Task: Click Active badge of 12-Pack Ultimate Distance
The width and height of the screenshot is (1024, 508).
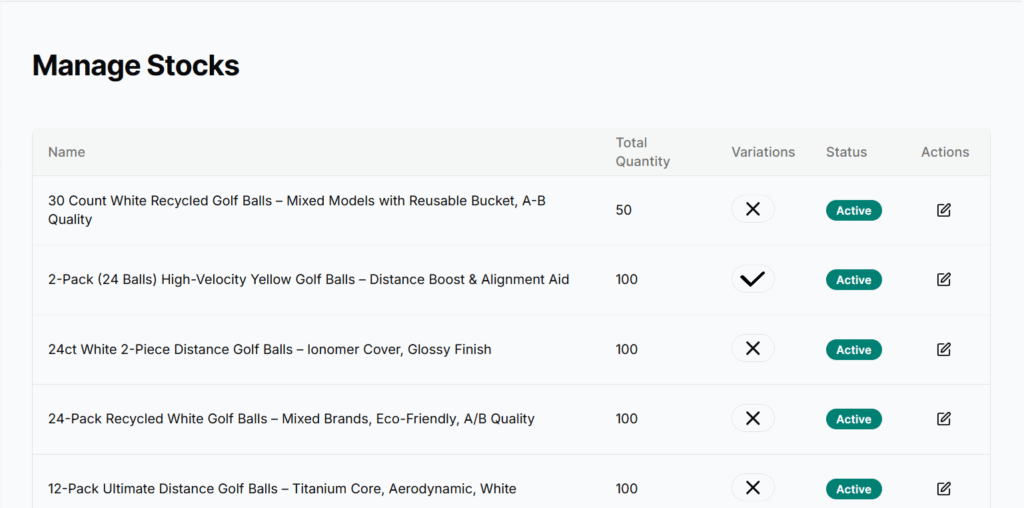Action: tap(853, 489)
